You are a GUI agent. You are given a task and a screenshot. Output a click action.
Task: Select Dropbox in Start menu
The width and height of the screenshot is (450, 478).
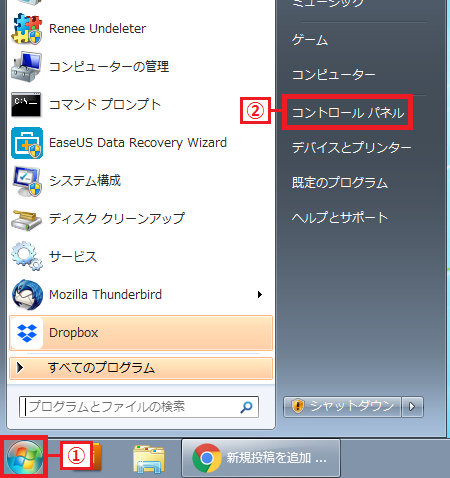coord(141,333)
